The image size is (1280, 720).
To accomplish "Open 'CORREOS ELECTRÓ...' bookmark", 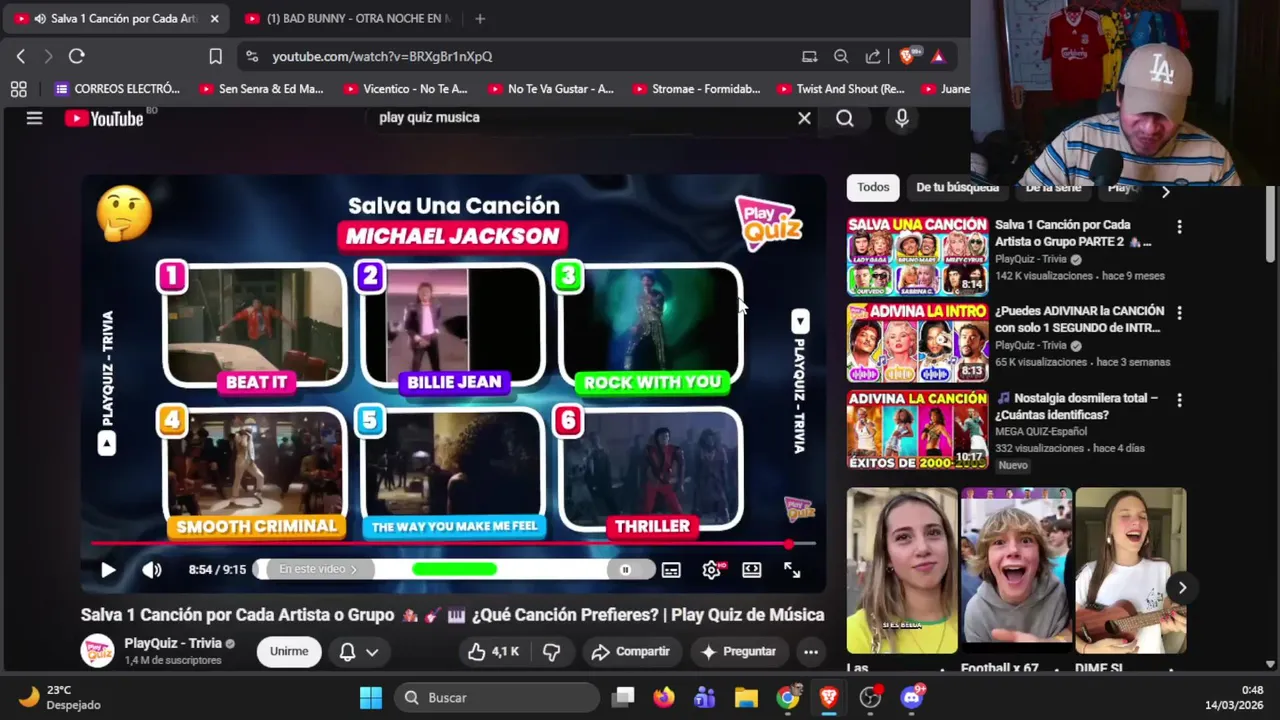I will pyautogui.click(x=117, y=89).
